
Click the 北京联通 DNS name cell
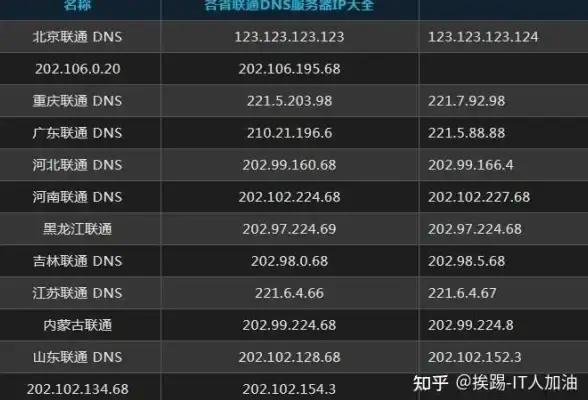(77, 37)
